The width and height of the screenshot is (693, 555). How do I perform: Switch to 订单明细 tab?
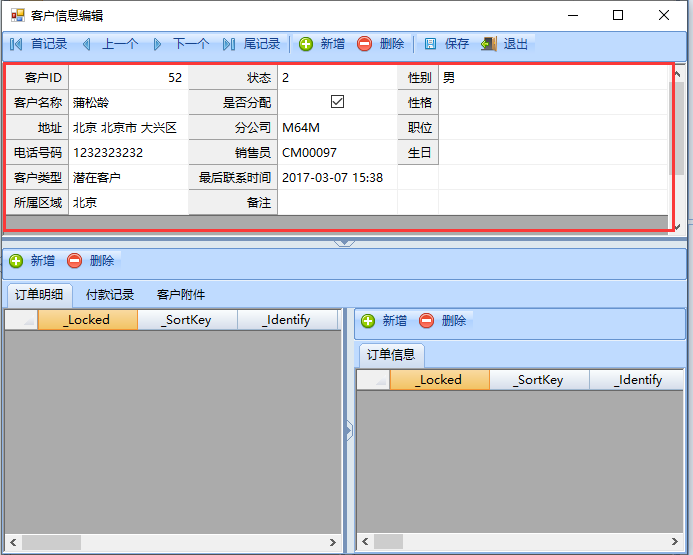tap(39, 295)
